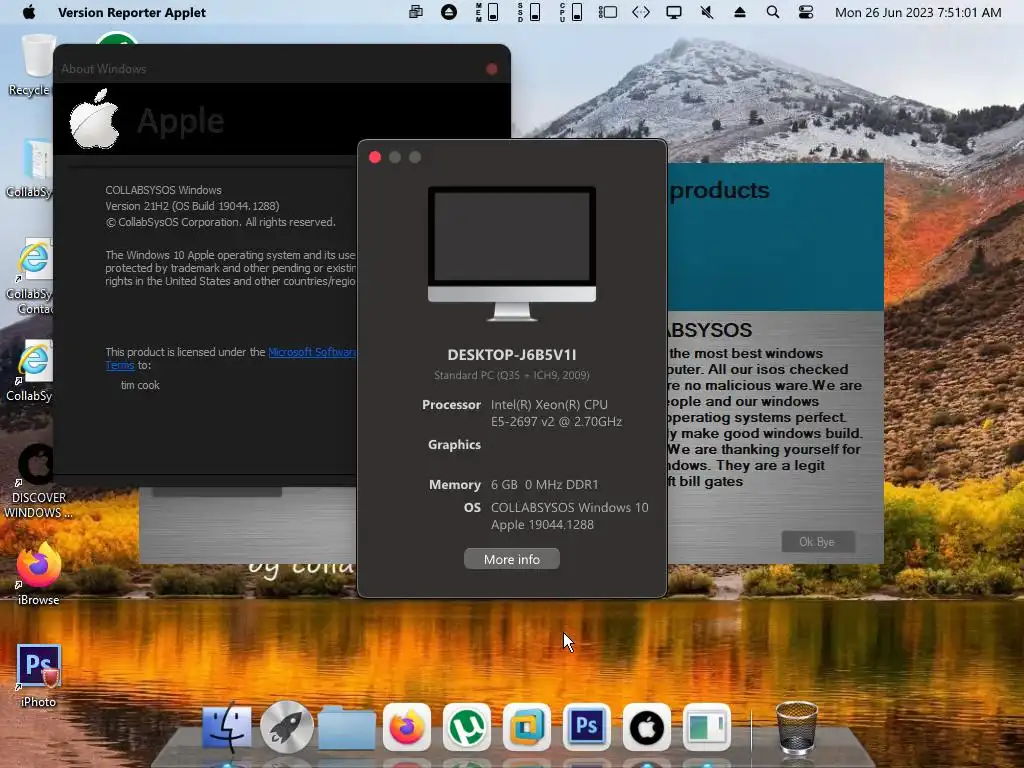The height and width of the screenshot is (768, 1024).
Task: Launch Photoshop from the dock
Action: point(586,727)
